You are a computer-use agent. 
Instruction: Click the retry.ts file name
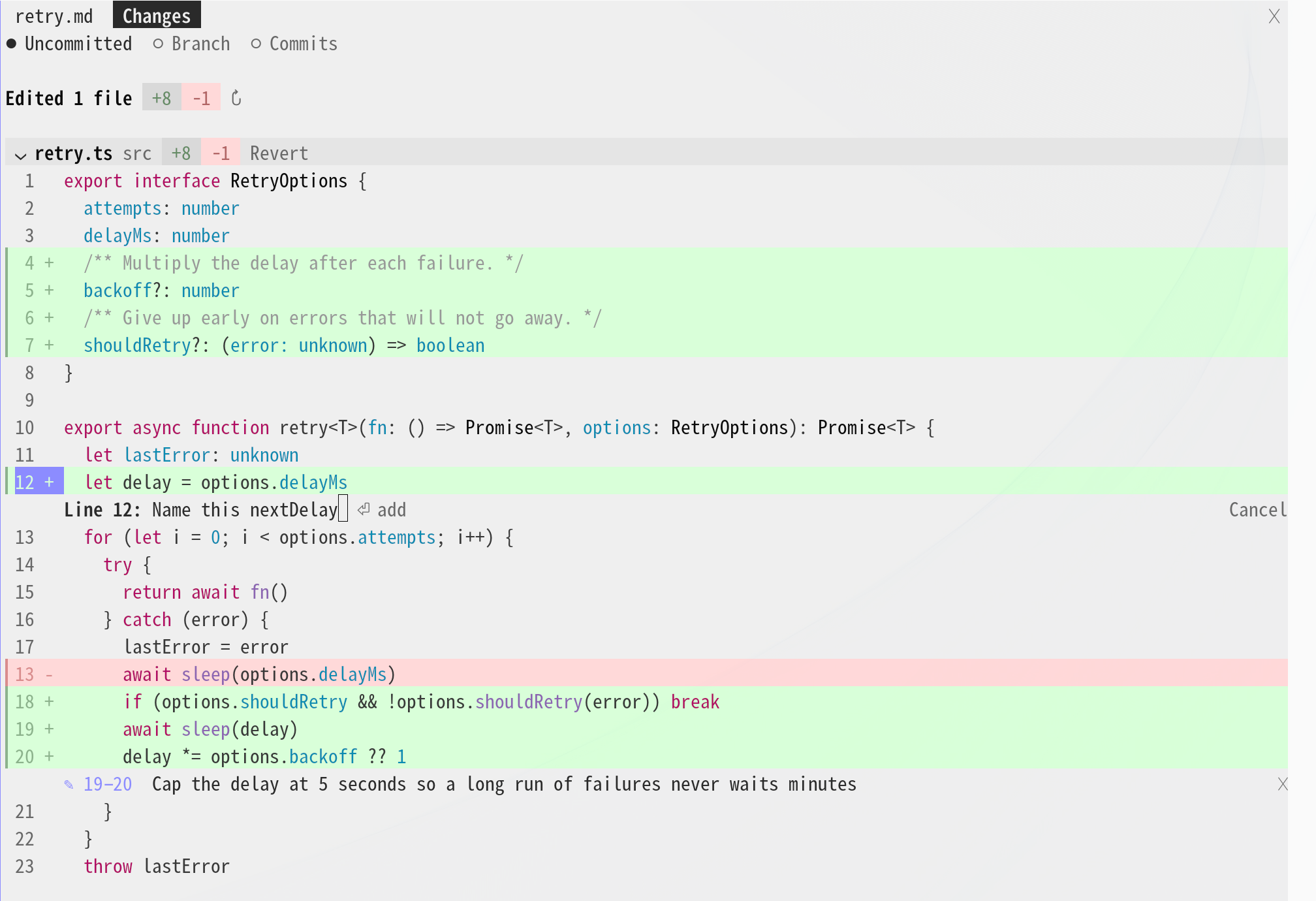click(73, 153)
